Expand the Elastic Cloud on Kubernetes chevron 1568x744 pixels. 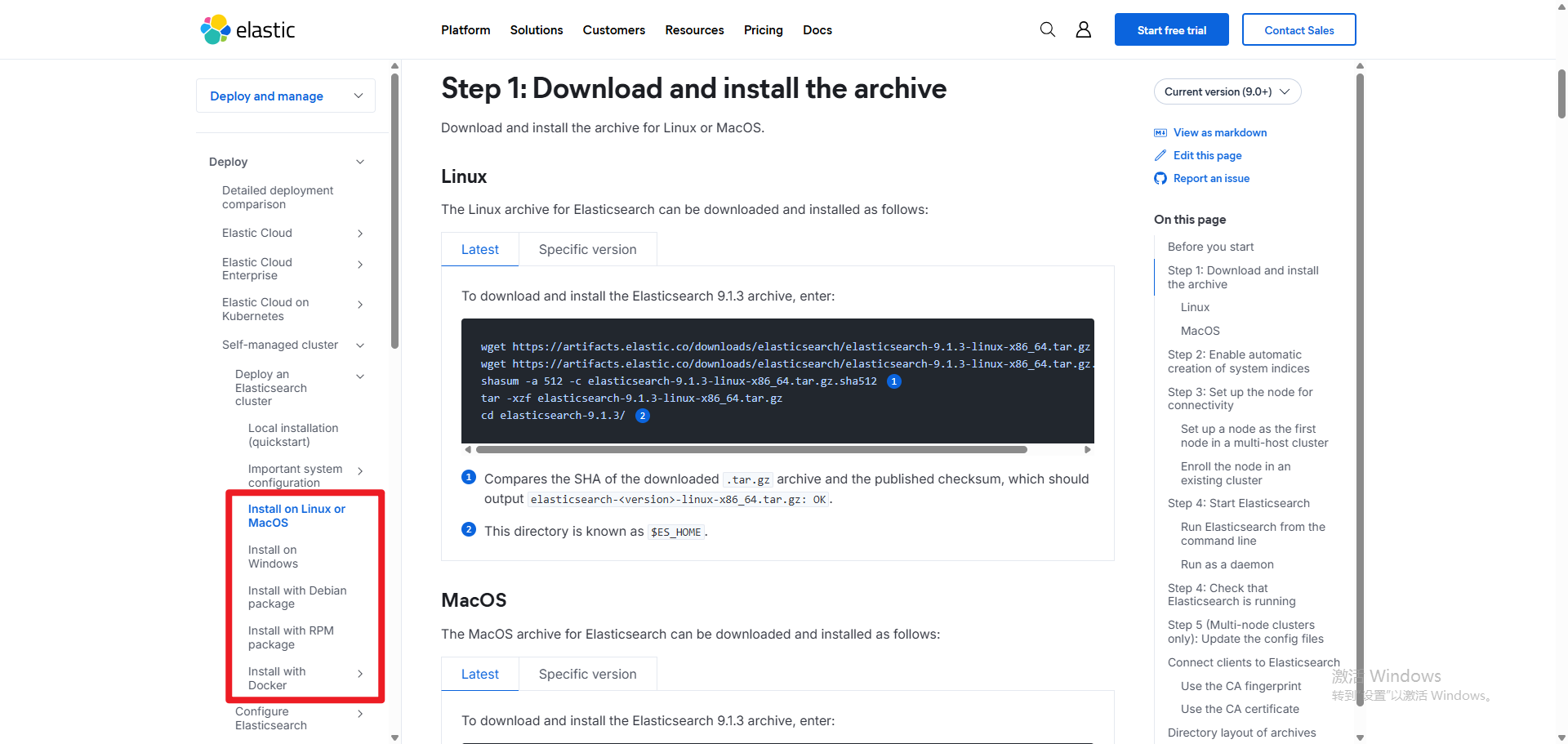(360, 305)
